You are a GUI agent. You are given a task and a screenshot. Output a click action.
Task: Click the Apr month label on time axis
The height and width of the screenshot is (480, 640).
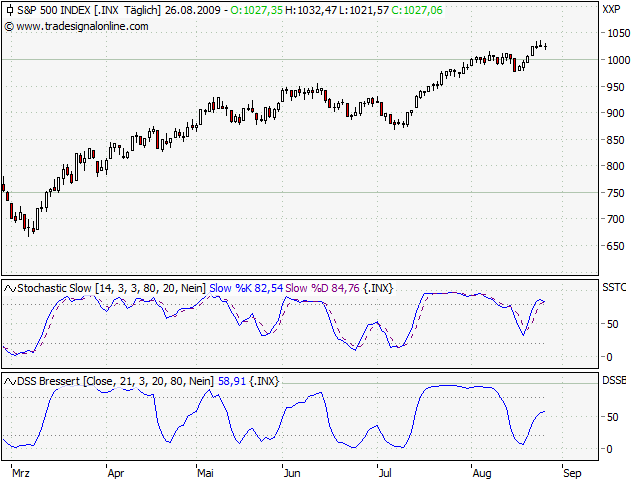coord(116,473)
